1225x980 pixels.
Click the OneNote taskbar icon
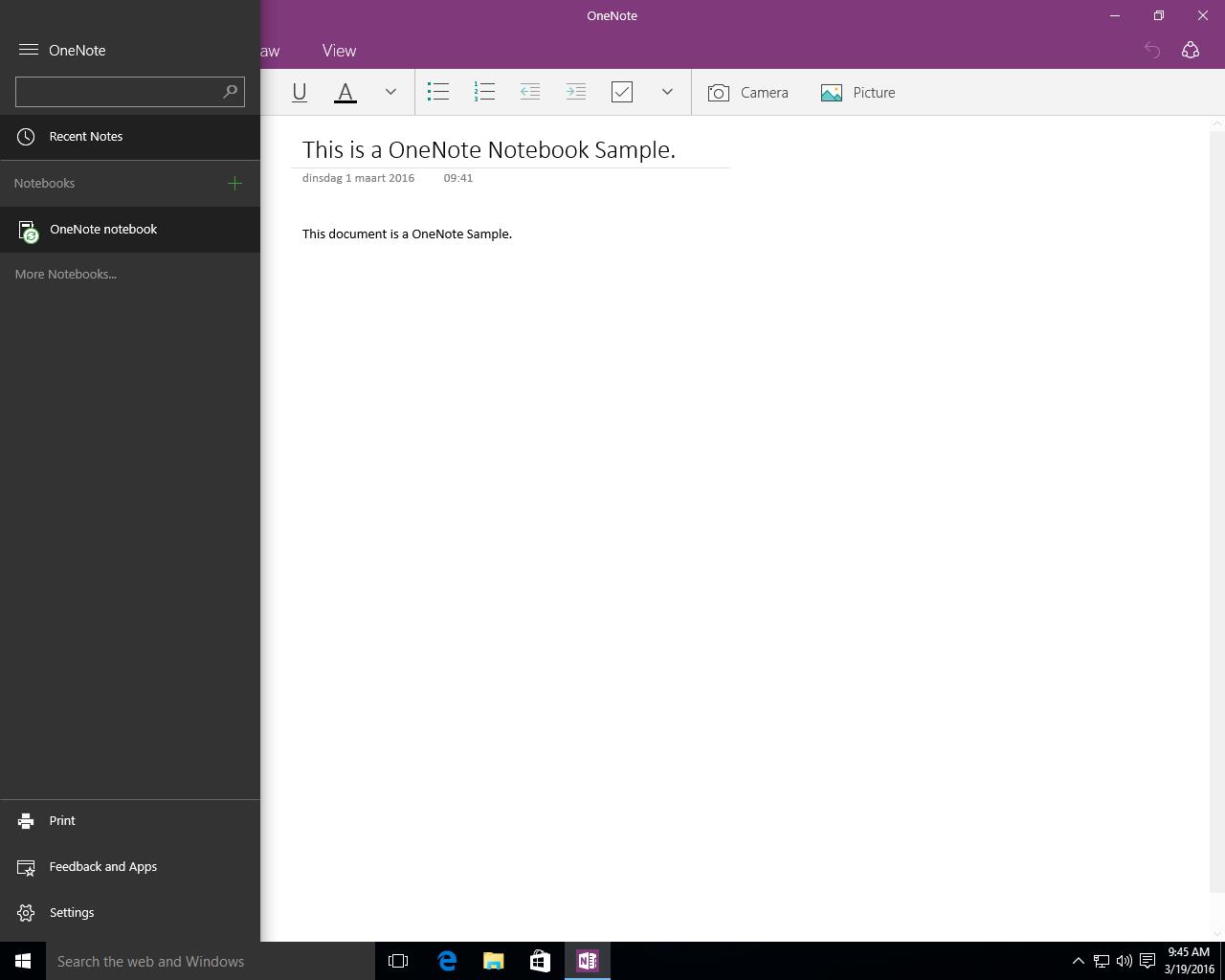point(588,961)
